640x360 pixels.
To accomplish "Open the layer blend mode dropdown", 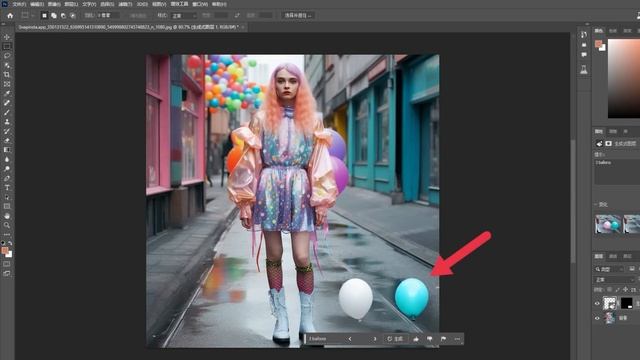I will pyautogui.click(x=614, y=280).
